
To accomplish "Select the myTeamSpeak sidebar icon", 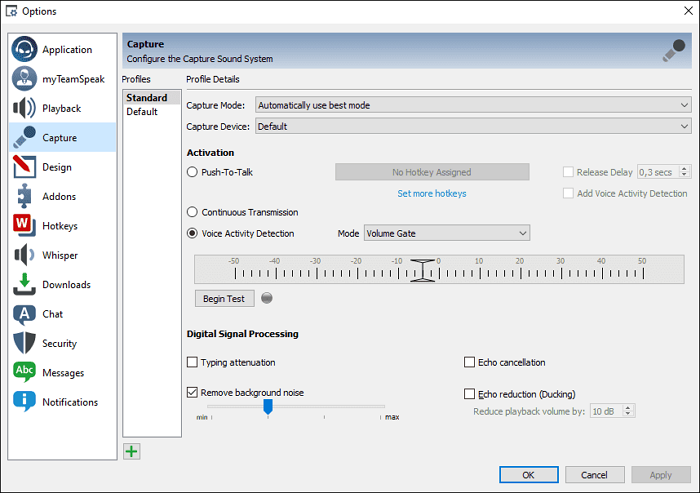I will coord(25,79).
